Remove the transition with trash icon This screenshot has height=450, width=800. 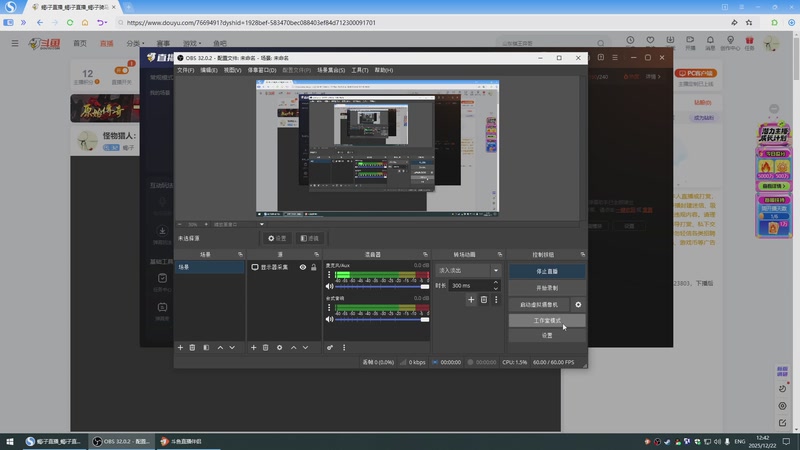pyautogui.click(x=484, y=299)
